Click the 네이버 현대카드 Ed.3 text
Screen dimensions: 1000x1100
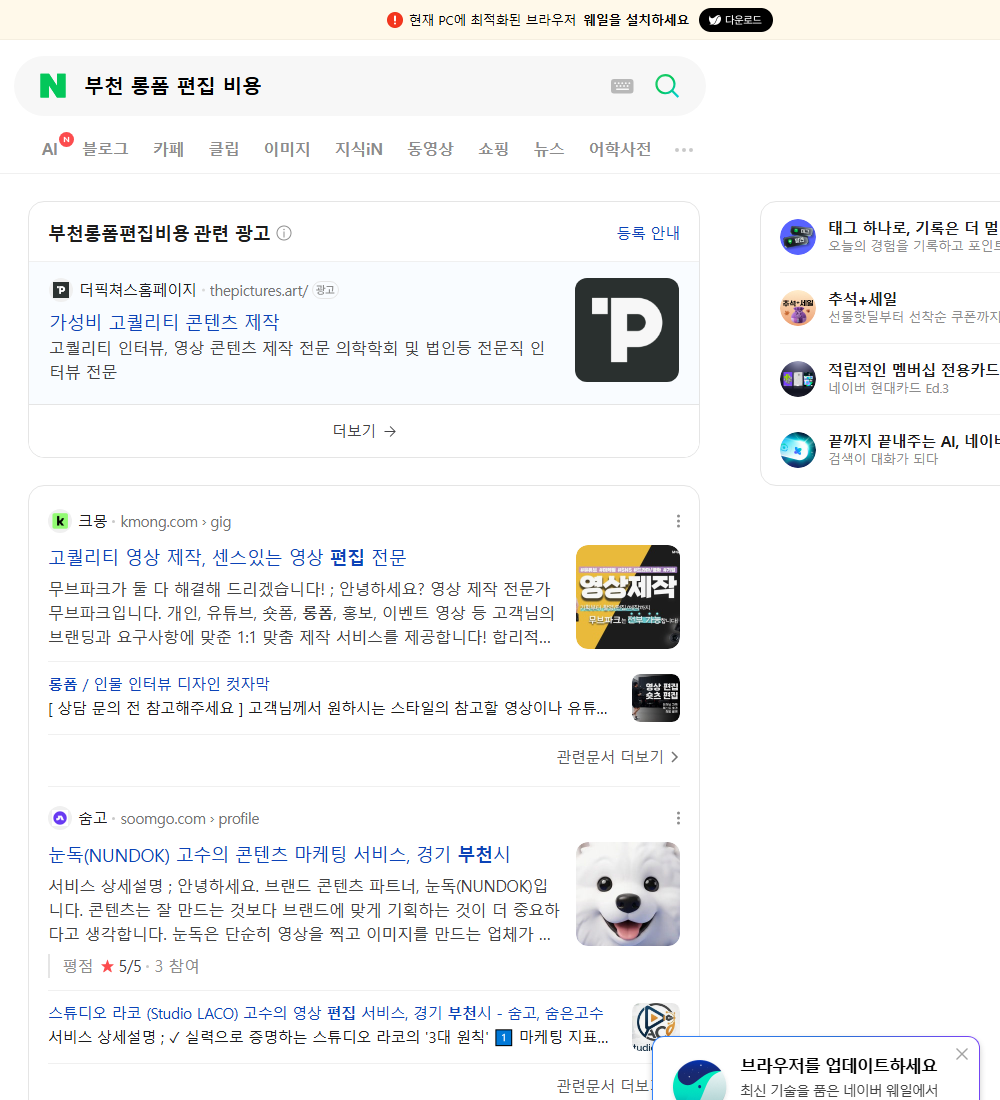(888, 388)
